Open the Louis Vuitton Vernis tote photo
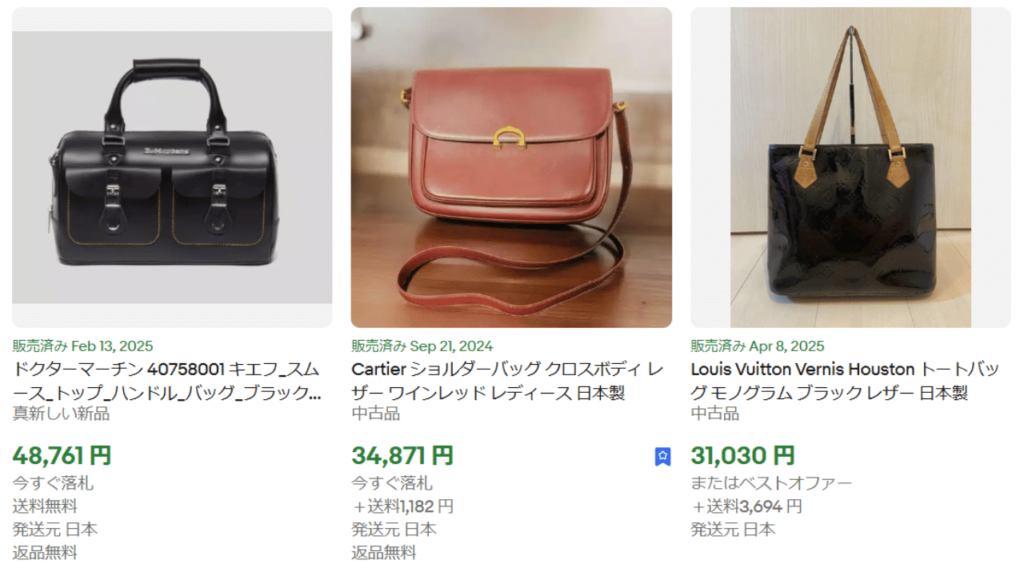Viewport: 1024px width, 576px height. [x=850, y=167]
